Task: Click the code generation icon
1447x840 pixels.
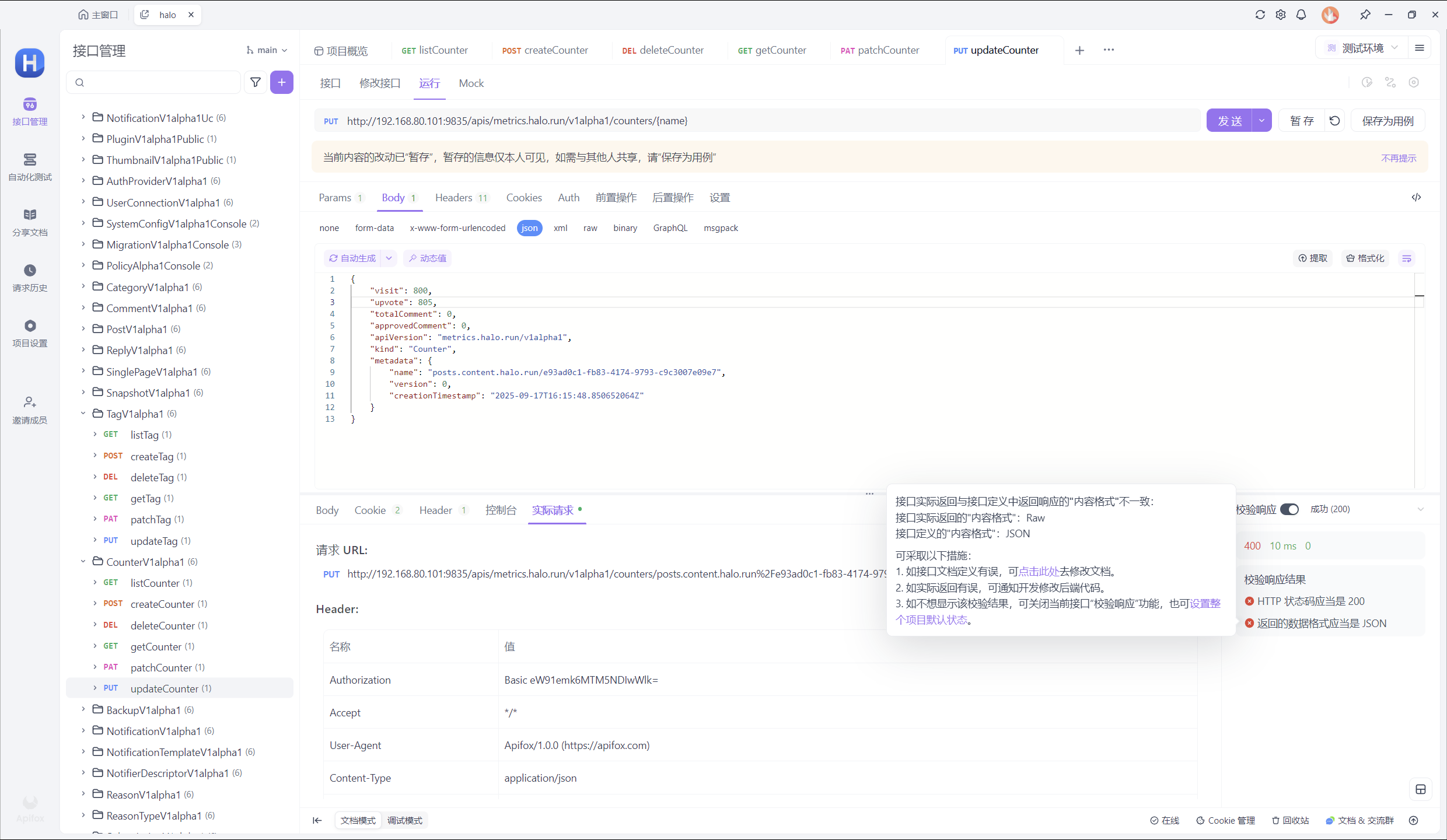Action: (1416, 197)
